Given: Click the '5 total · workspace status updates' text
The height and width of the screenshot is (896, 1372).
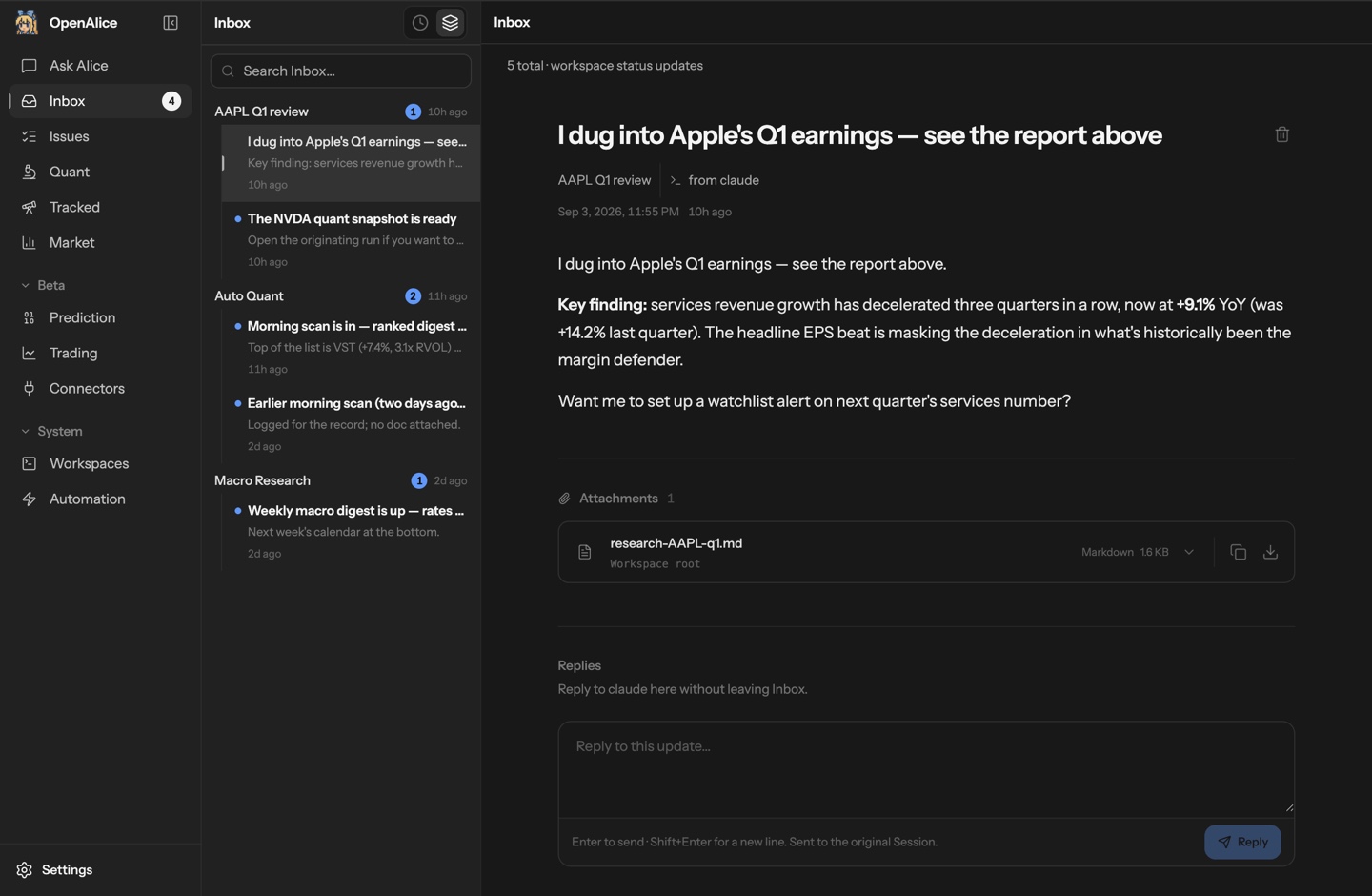Looking at the screenshot, I should (605, 66).
